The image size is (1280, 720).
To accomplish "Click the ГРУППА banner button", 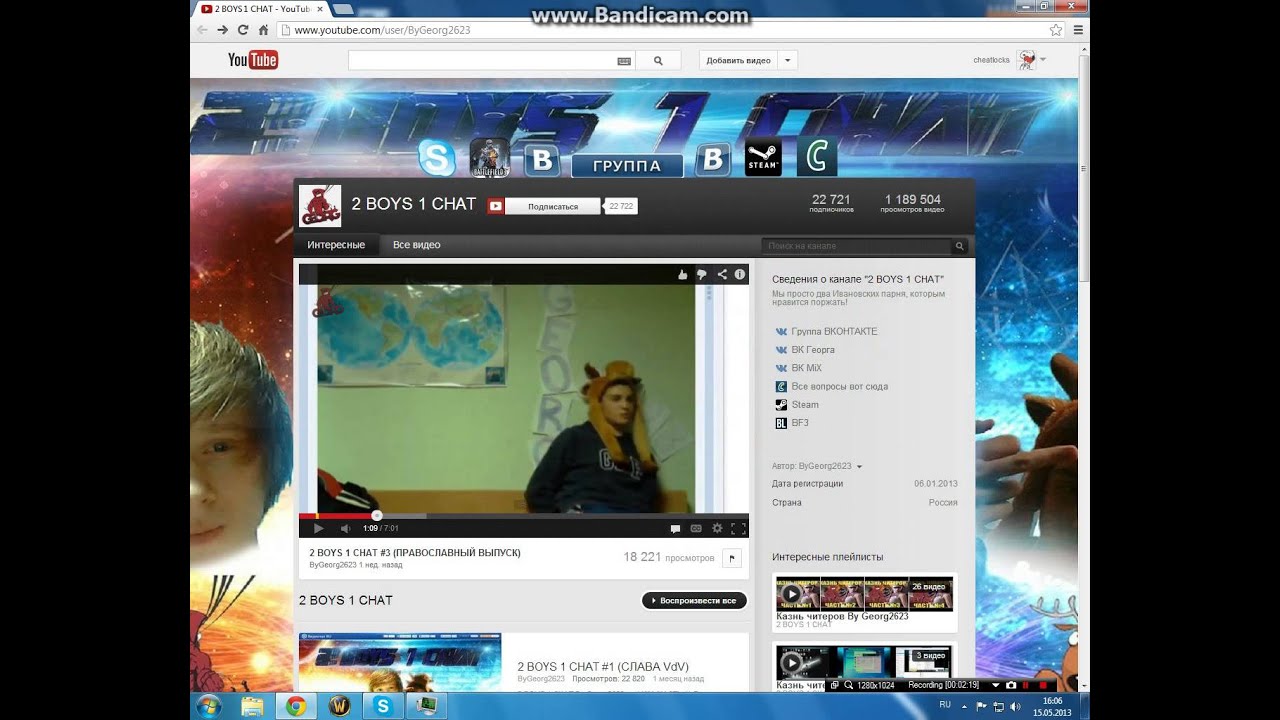I will pos(627,165).
